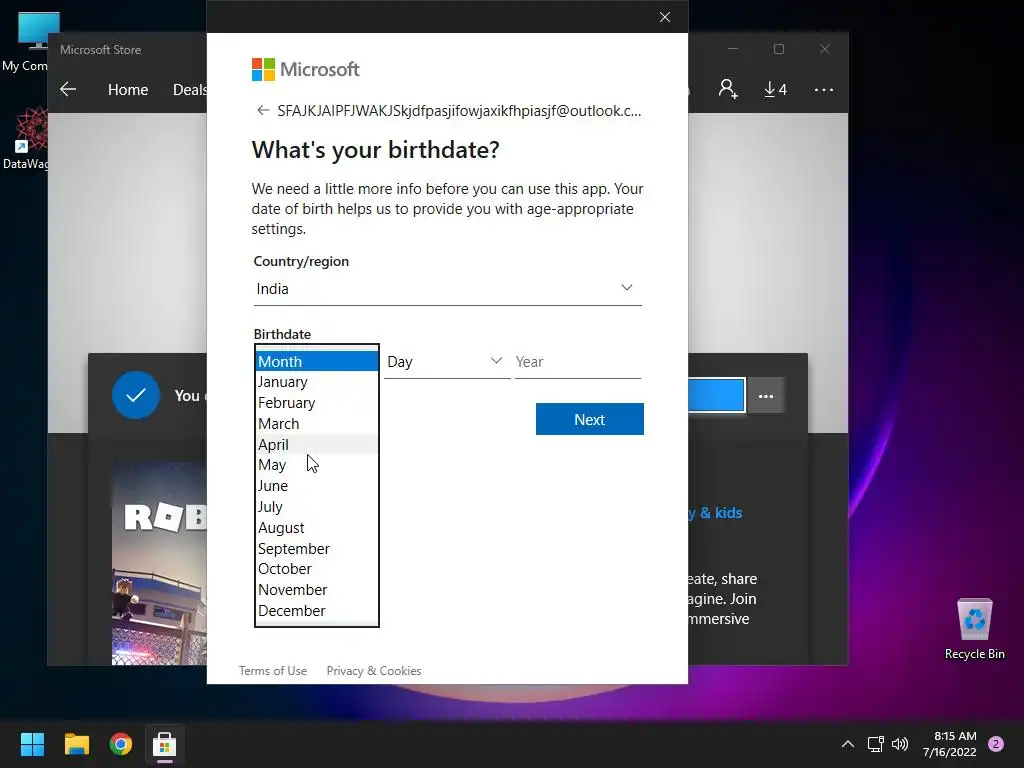Image resolution: width=1024 pixels, height=768 pixels.
Task: Open the Home tab in Microsoft Store
Action: pos(128,89)
